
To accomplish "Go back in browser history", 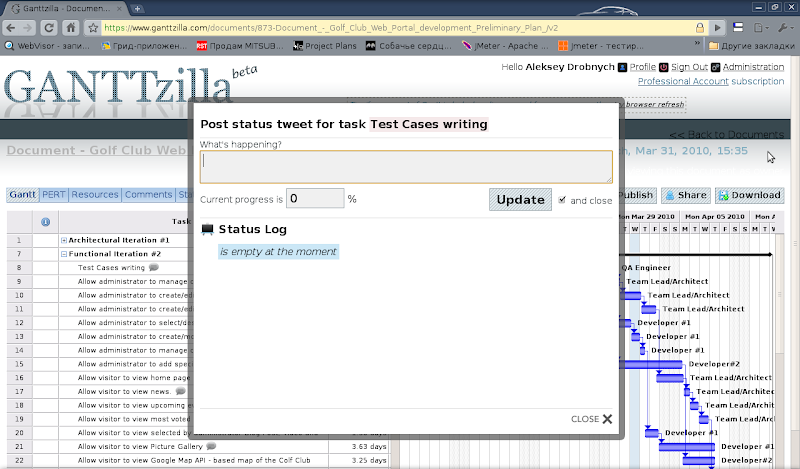I will 11,28.
